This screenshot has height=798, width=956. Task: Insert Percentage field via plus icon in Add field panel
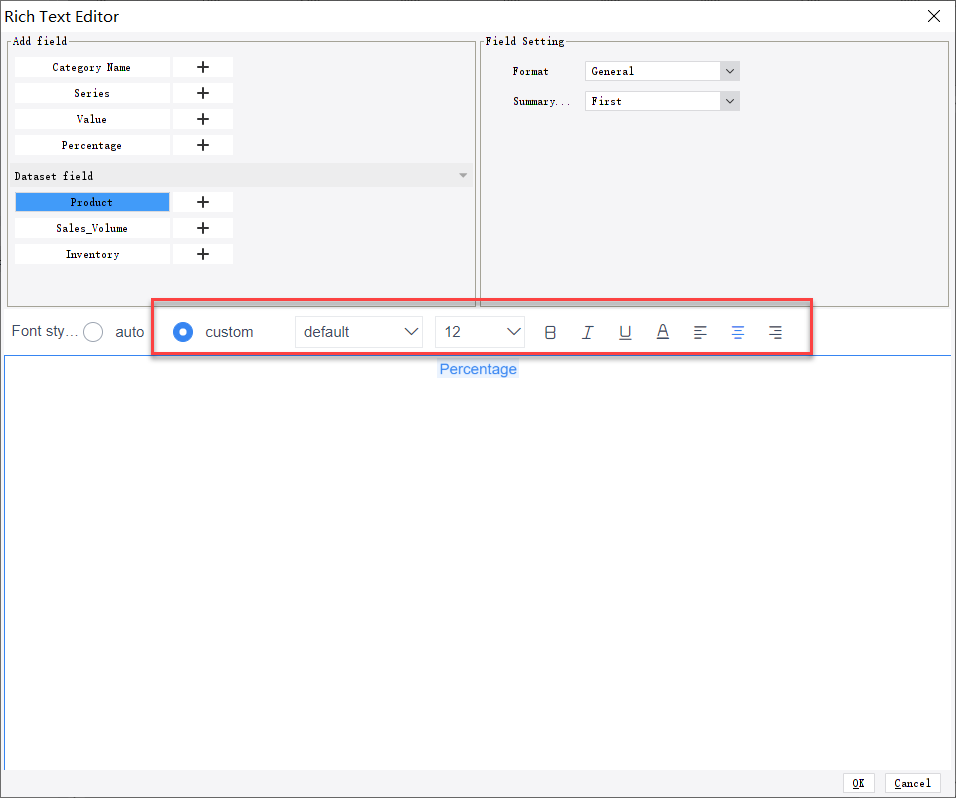click(x=202, y=145)
